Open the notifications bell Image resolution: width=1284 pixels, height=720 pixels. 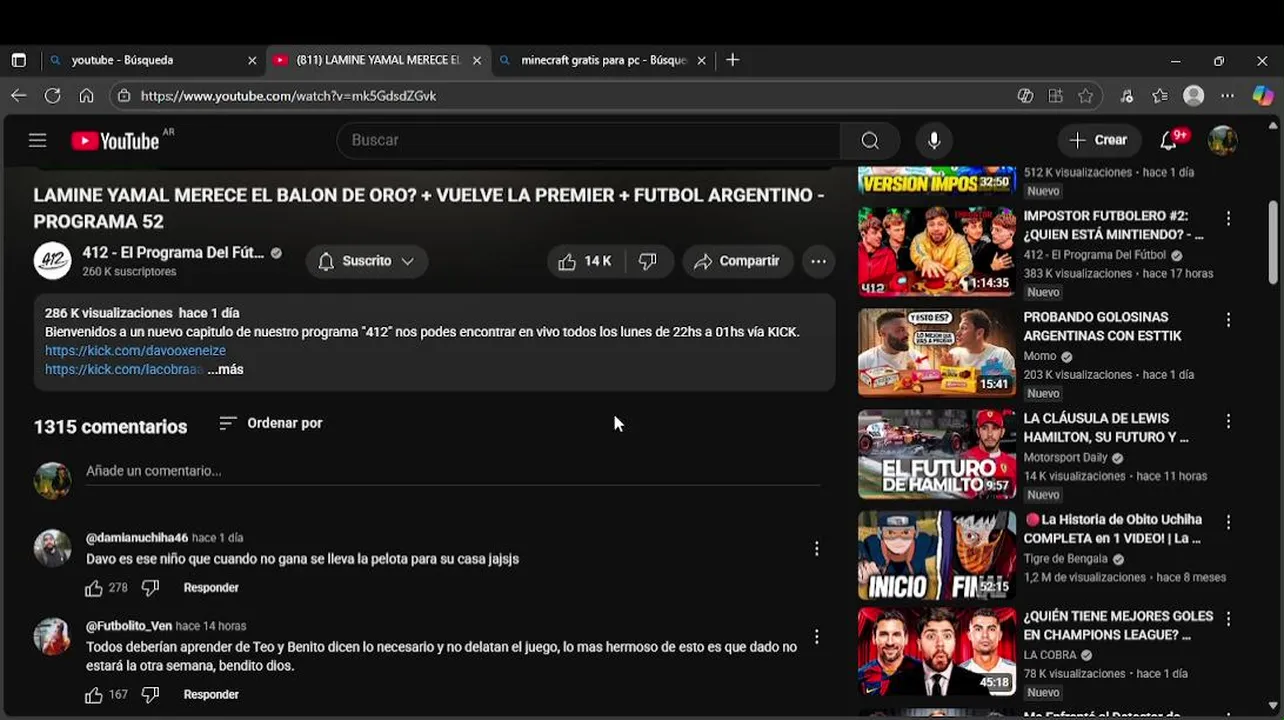1168,140
